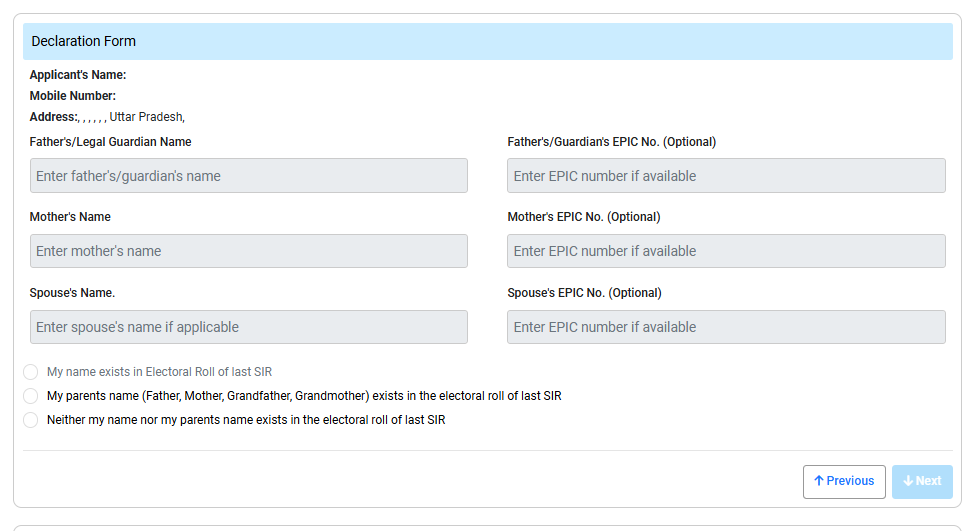
Task: Focus the Spouse's EPIC number input
Action: [x=726, y=327]
